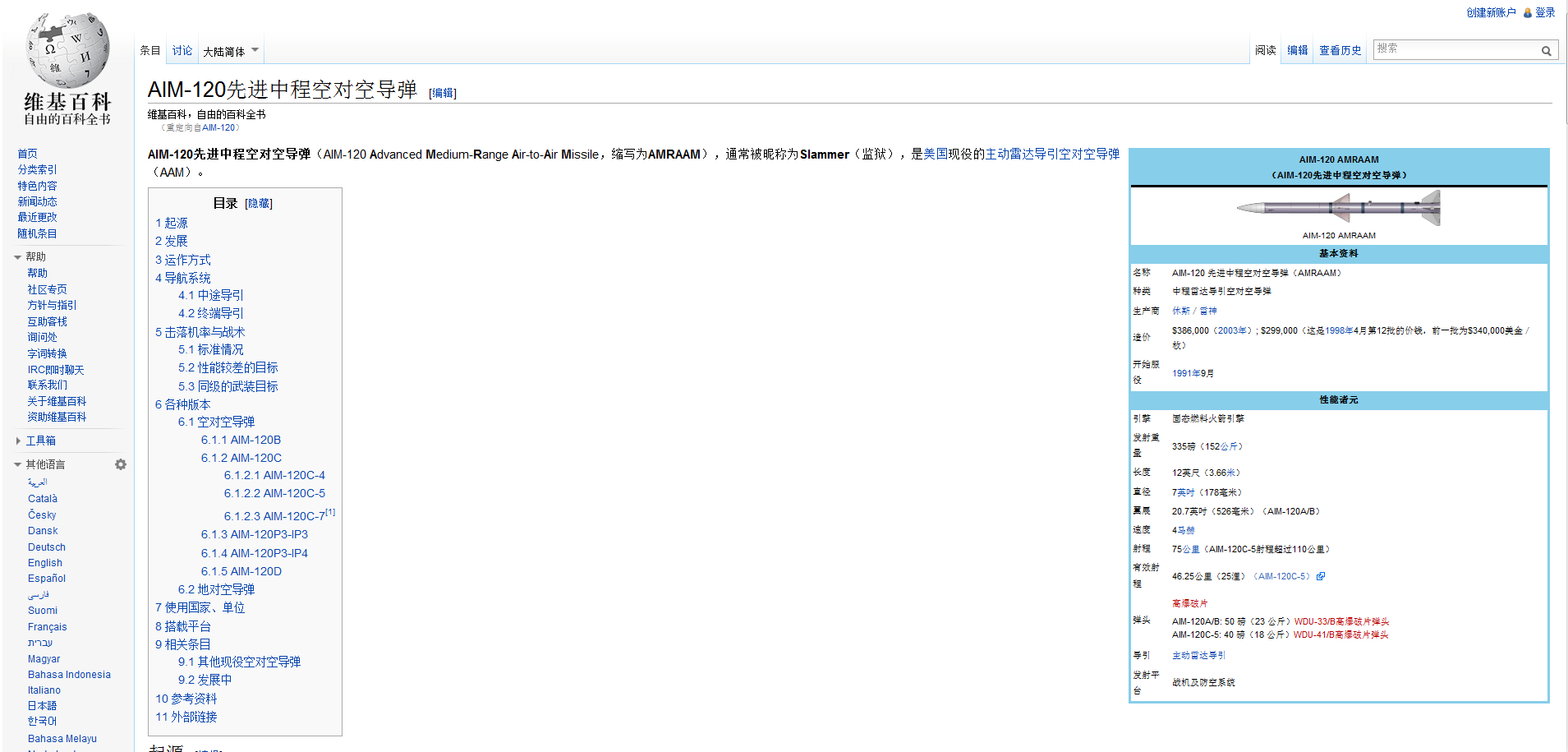Open 关于维基百科 sidebar link

pyautogui.click(x=57, y=401)
